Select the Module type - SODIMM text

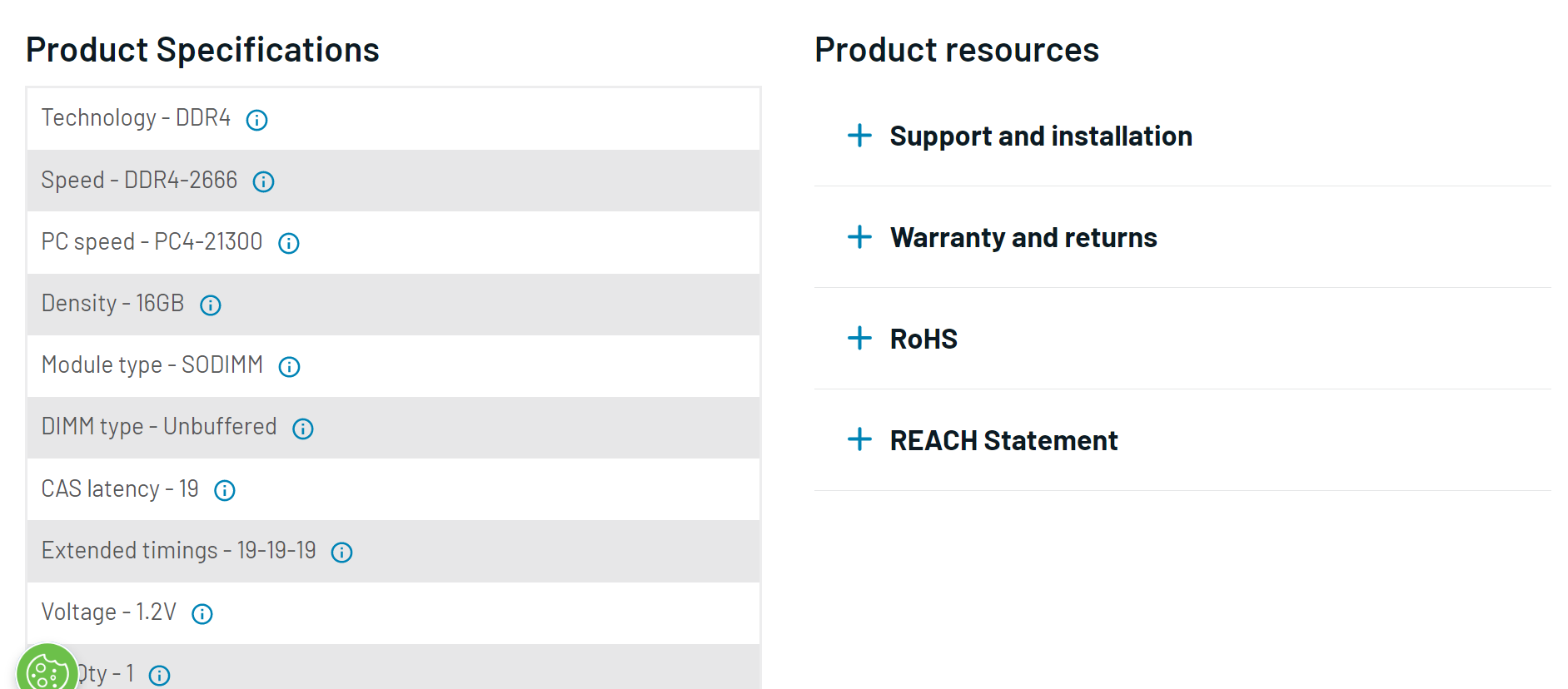pyautogui.click(x=152, y=364)
